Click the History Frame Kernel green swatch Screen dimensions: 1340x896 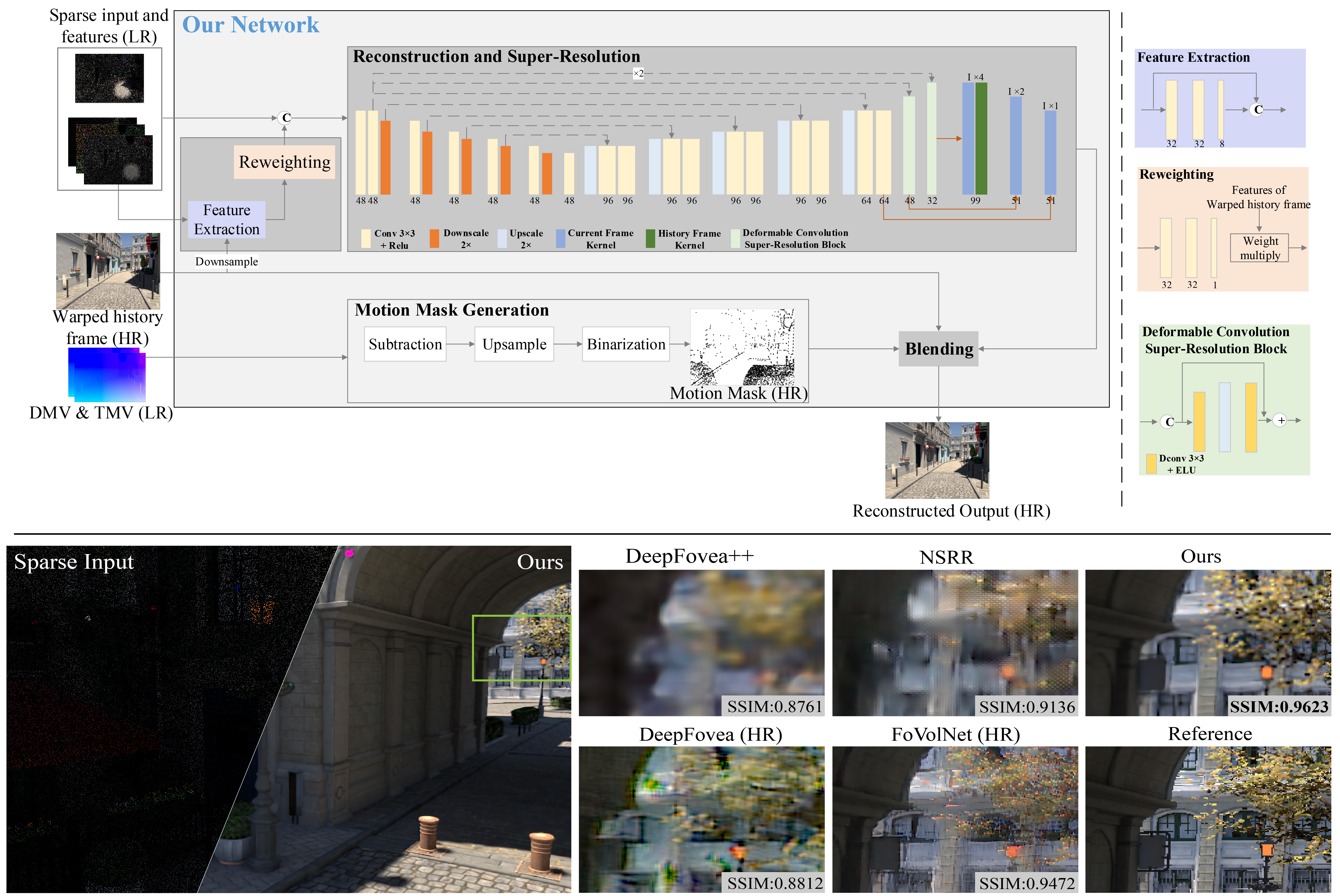tap(650, 238)
